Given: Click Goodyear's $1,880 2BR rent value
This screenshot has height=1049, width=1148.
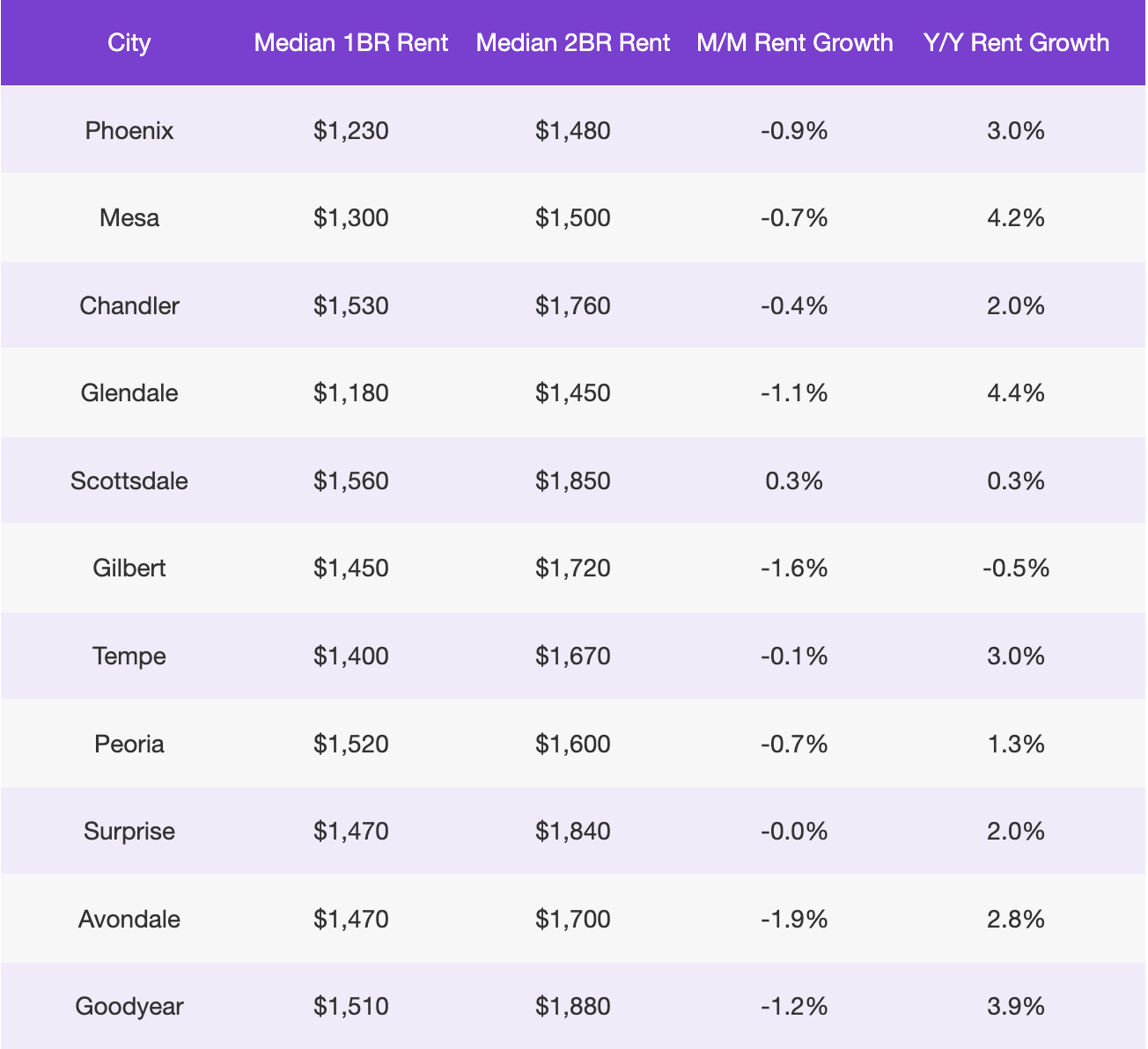Looking at the screenshot, I should click(573, 1006).
